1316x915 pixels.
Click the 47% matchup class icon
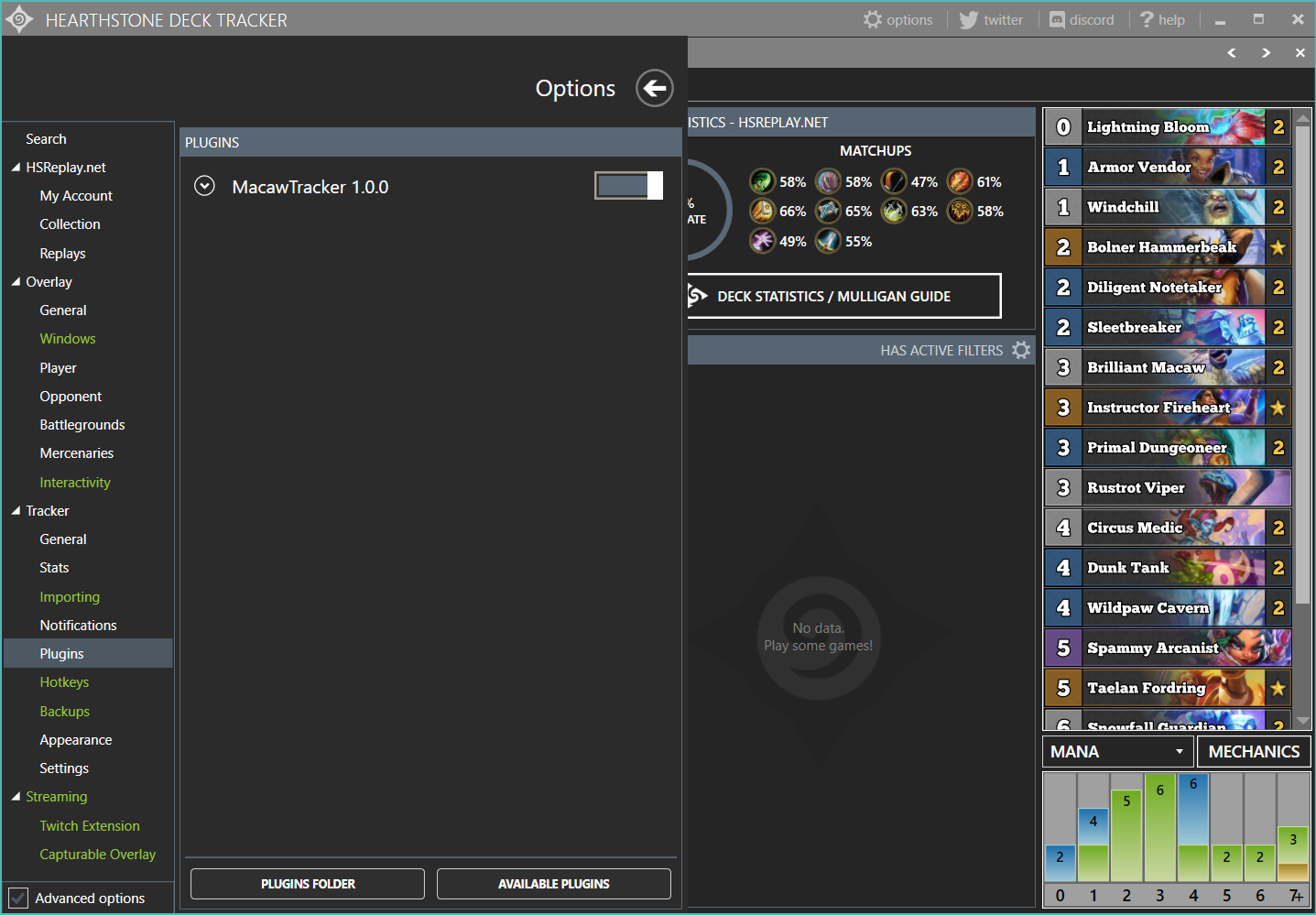click(894, 181)
